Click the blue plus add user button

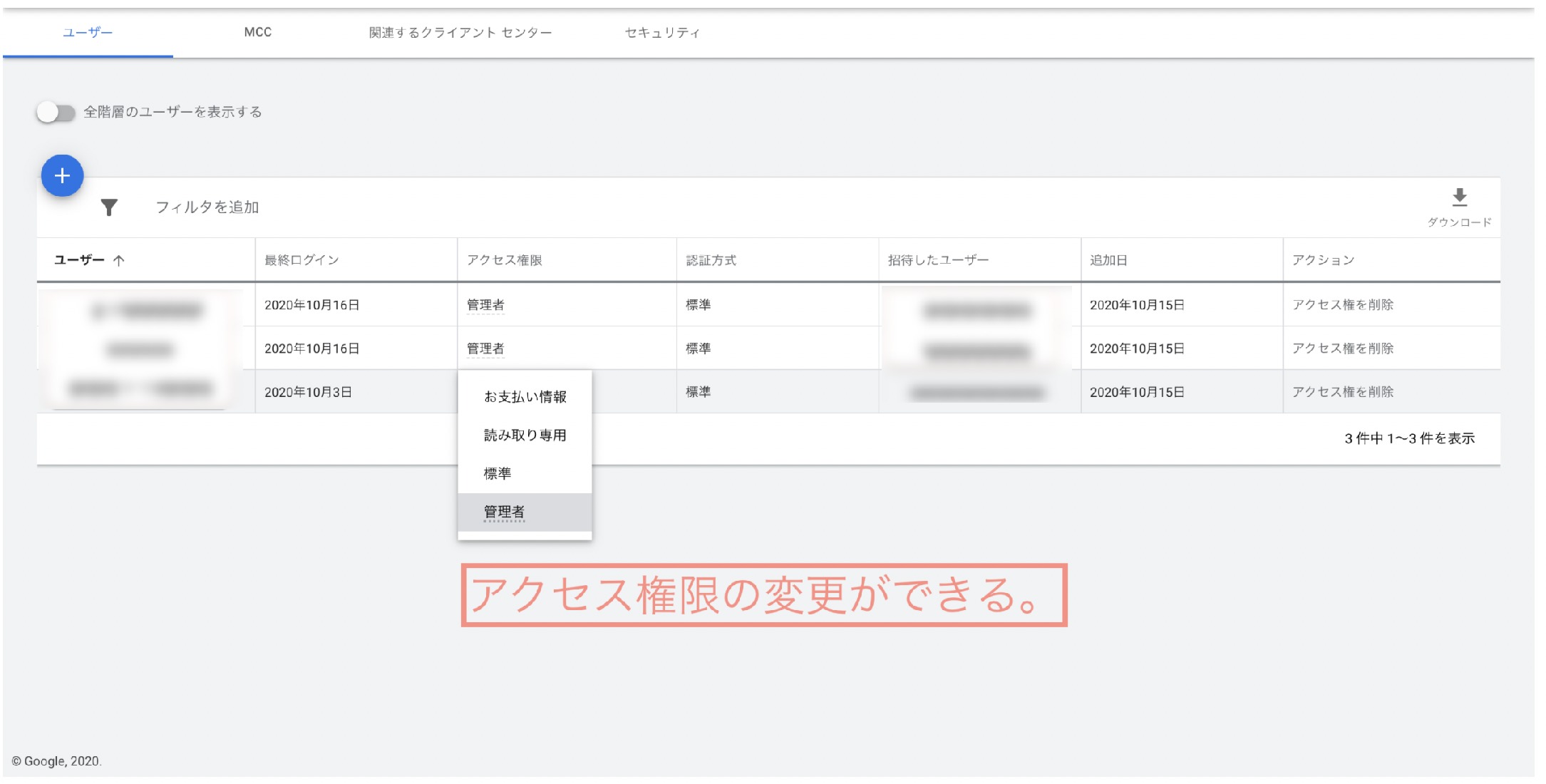[x=62, y=176]
